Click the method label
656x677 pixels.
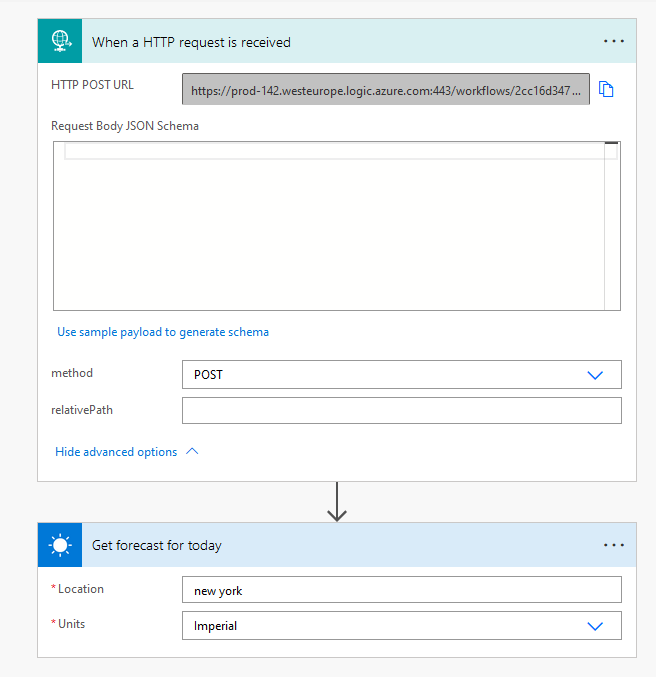(72, 373)
